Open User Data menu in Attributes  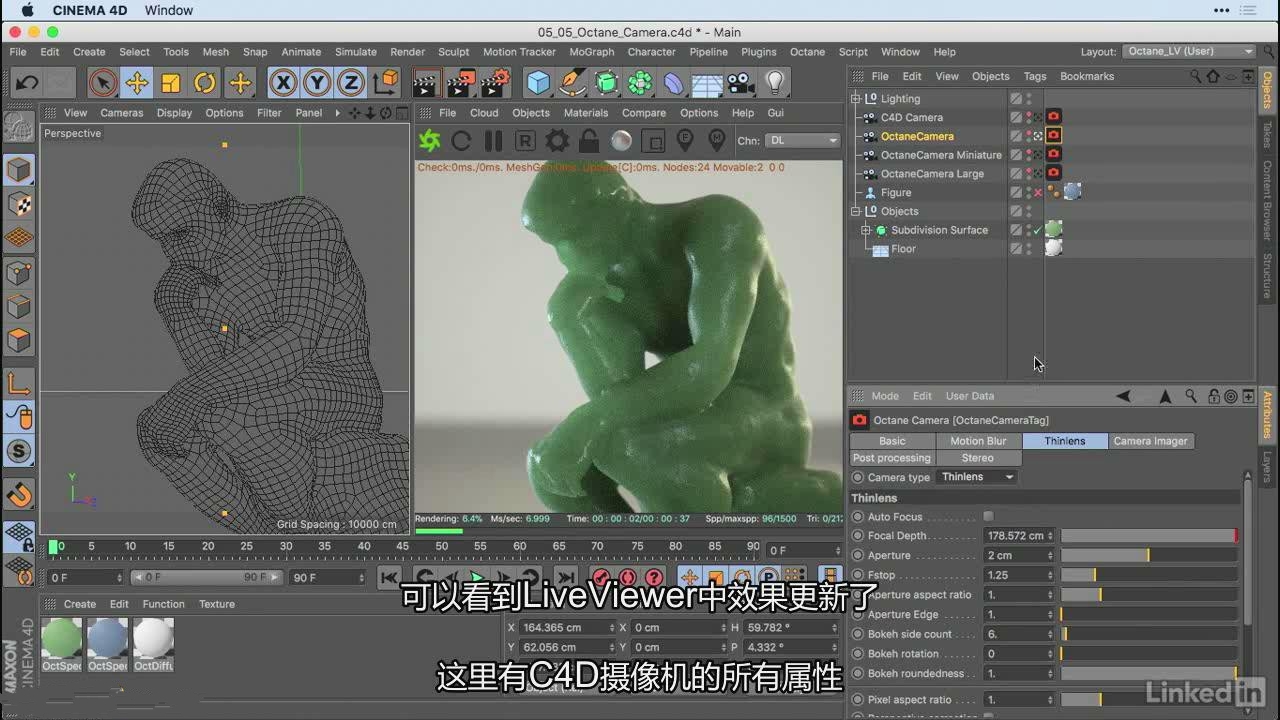(970, 396)
